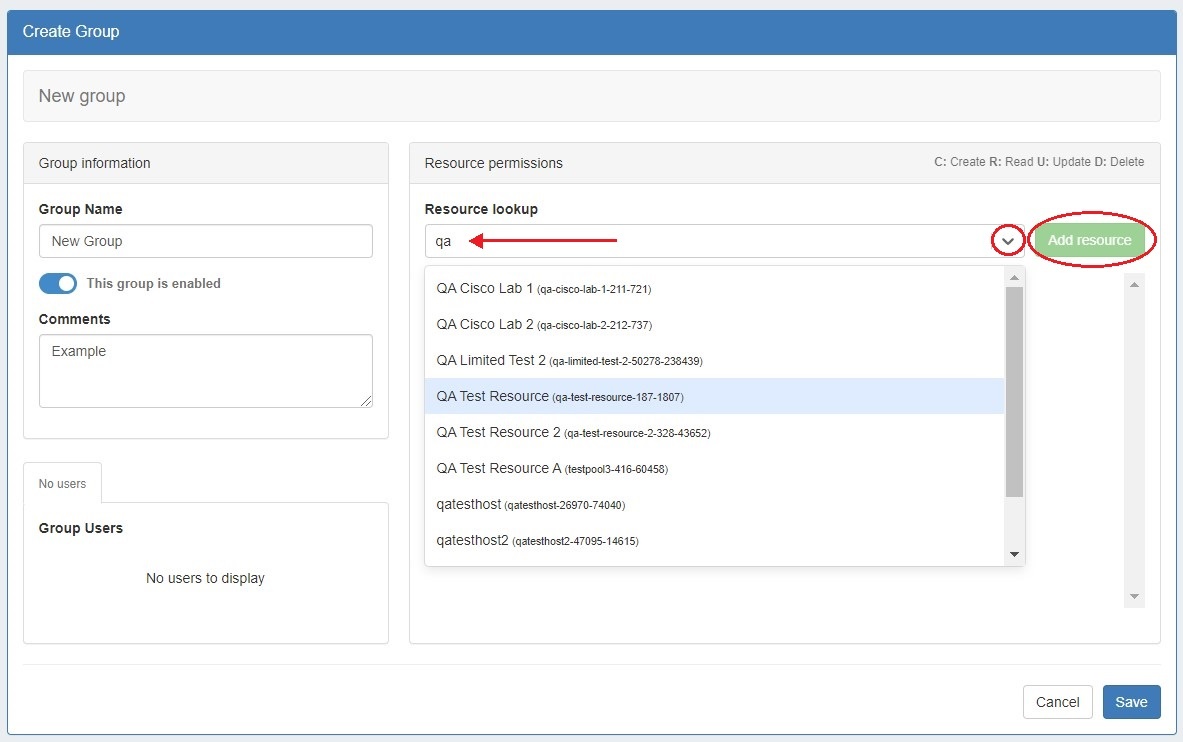Image resolution: width=1183 pixels, height=742 pixels.
Task: Toggle the 'This group is enabled' switch
Action: [x=58, y=283]
